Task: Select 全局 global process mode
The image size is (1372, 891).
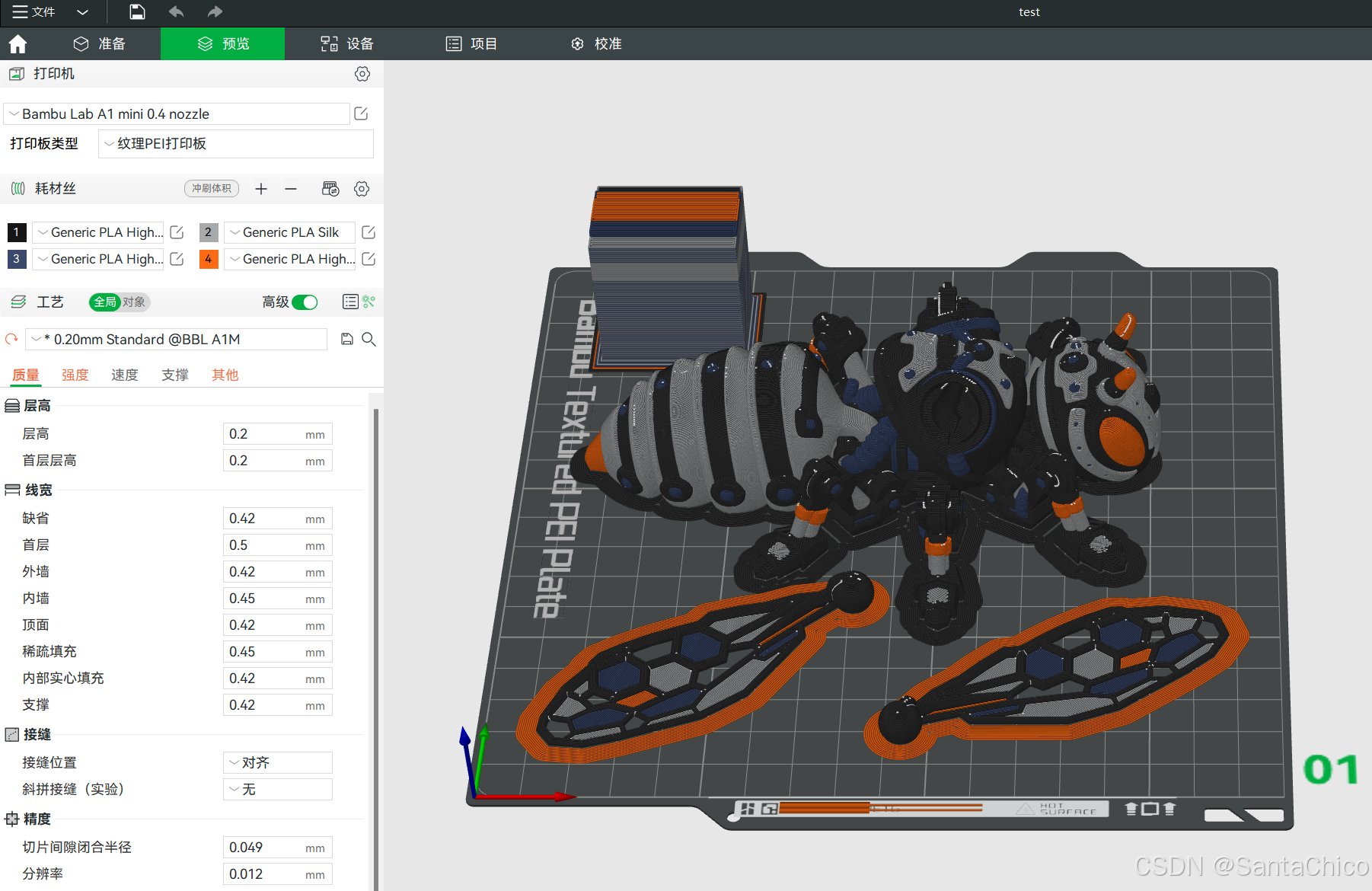Action: (105, 302)
